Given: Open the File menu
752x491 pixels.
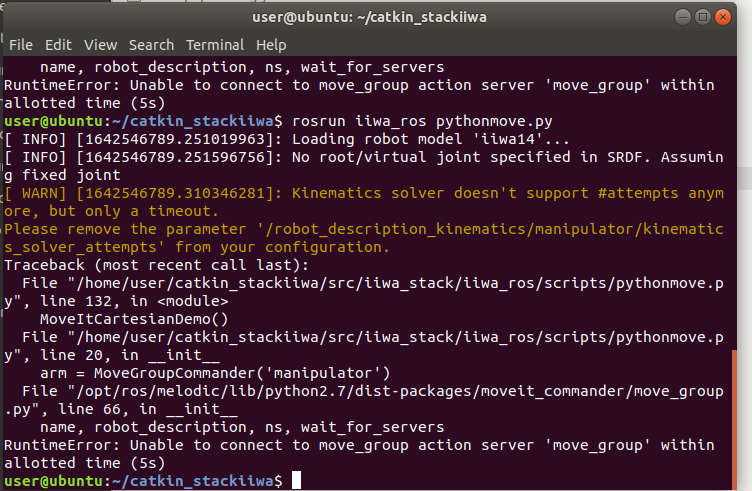Looking at the screenshot, I should tap(21, 45).
